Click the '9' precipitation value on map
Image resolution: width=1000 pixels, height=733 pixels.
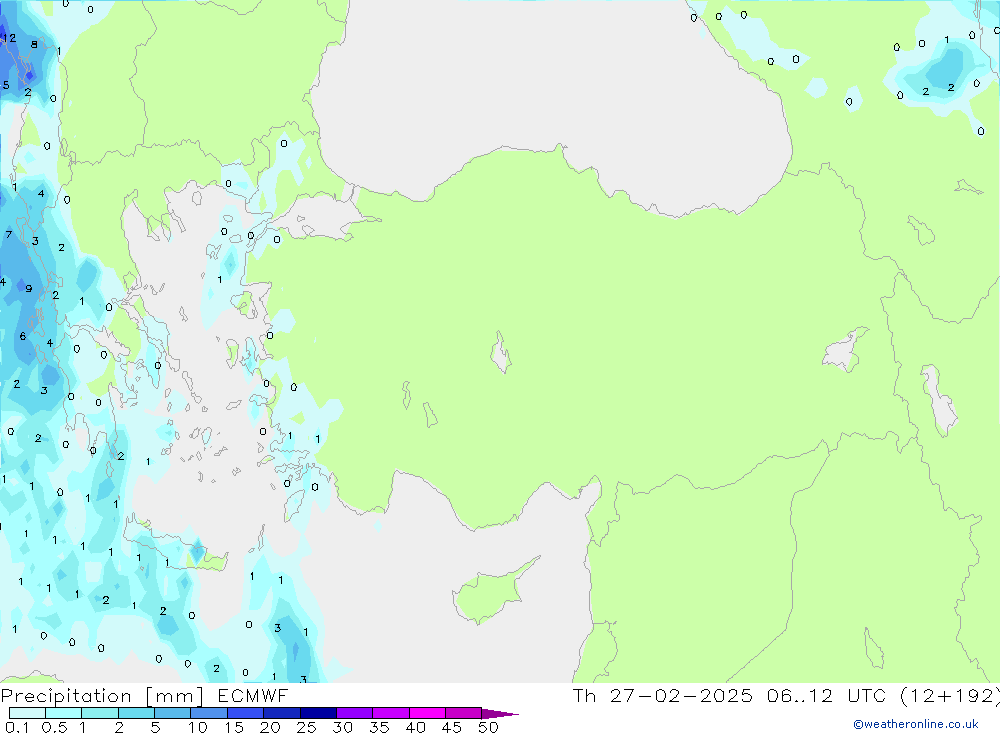click(x=29, y=288)
